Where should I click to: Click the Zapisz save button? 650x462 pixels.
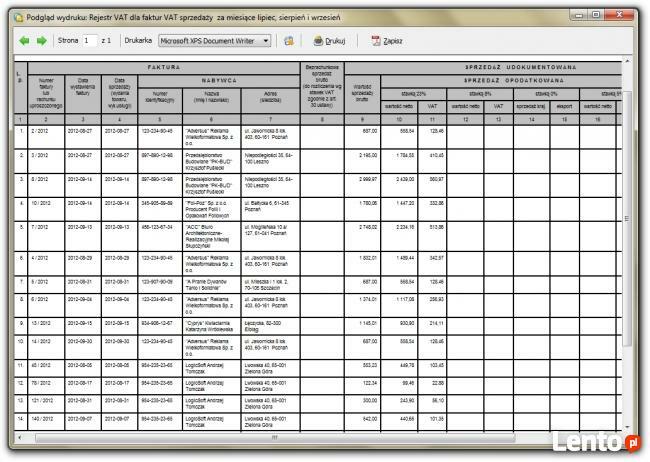pyautogui.click(x=386, y=41)
